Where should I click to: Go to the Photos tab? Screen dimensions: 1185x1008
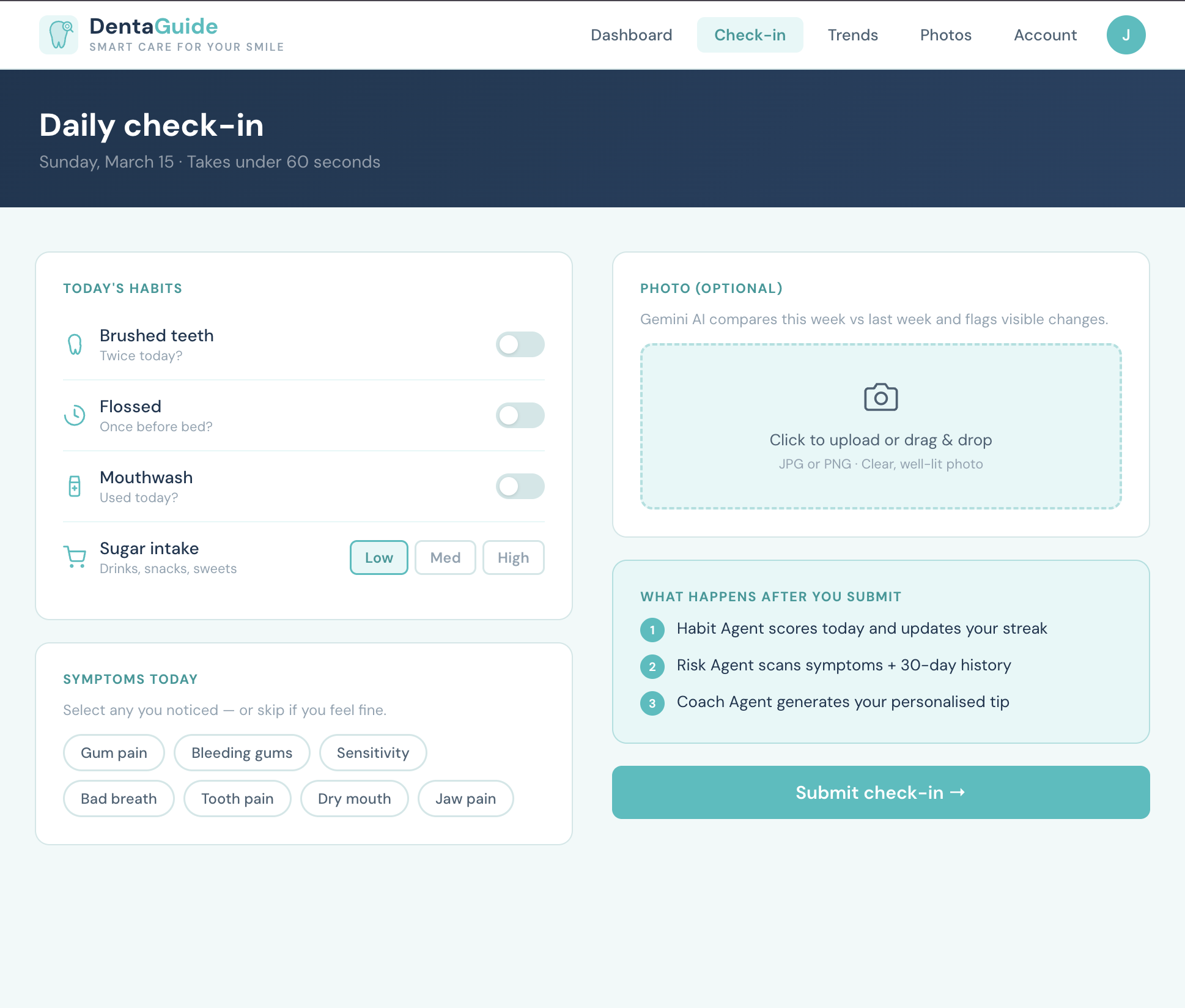tap(945, 35)
